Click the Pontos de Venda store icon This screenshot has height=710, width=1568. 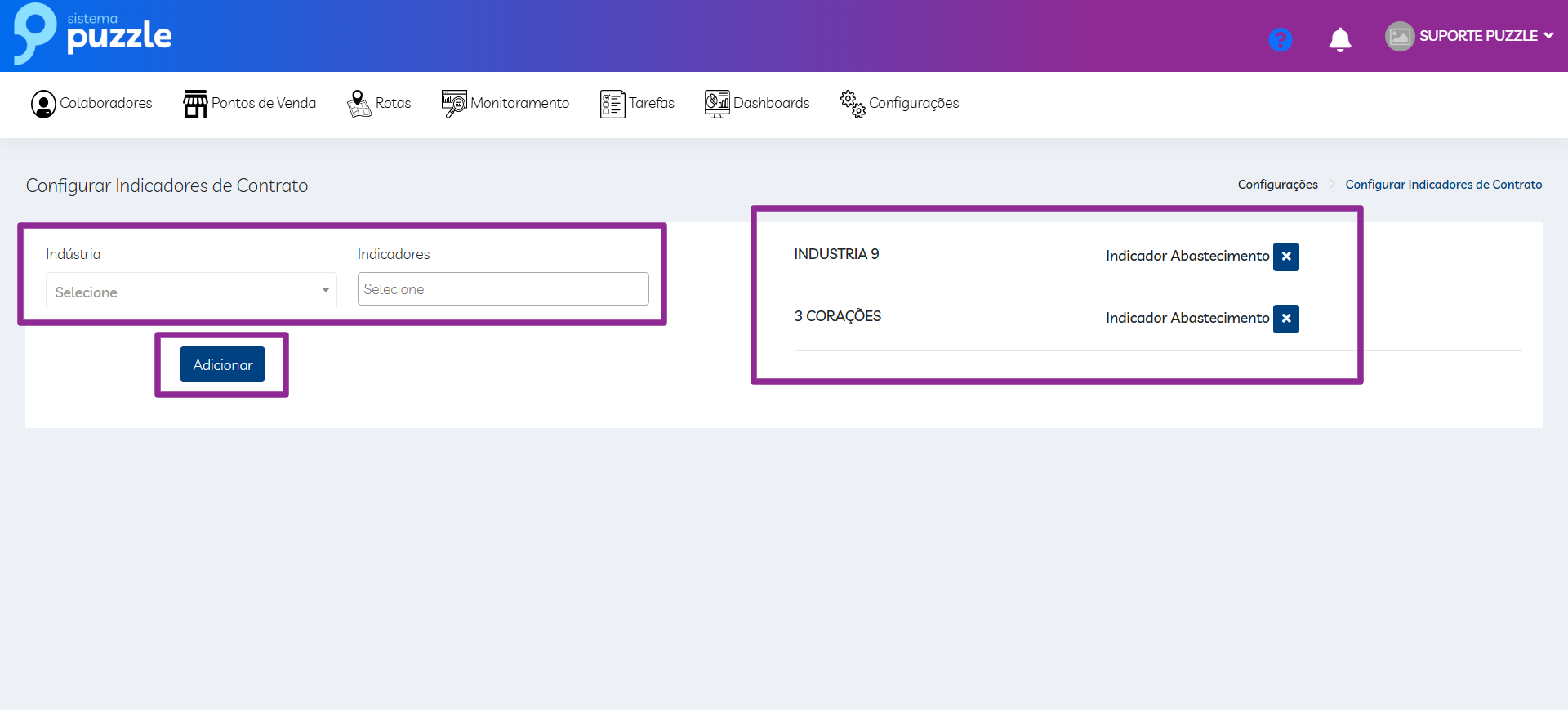195,104
